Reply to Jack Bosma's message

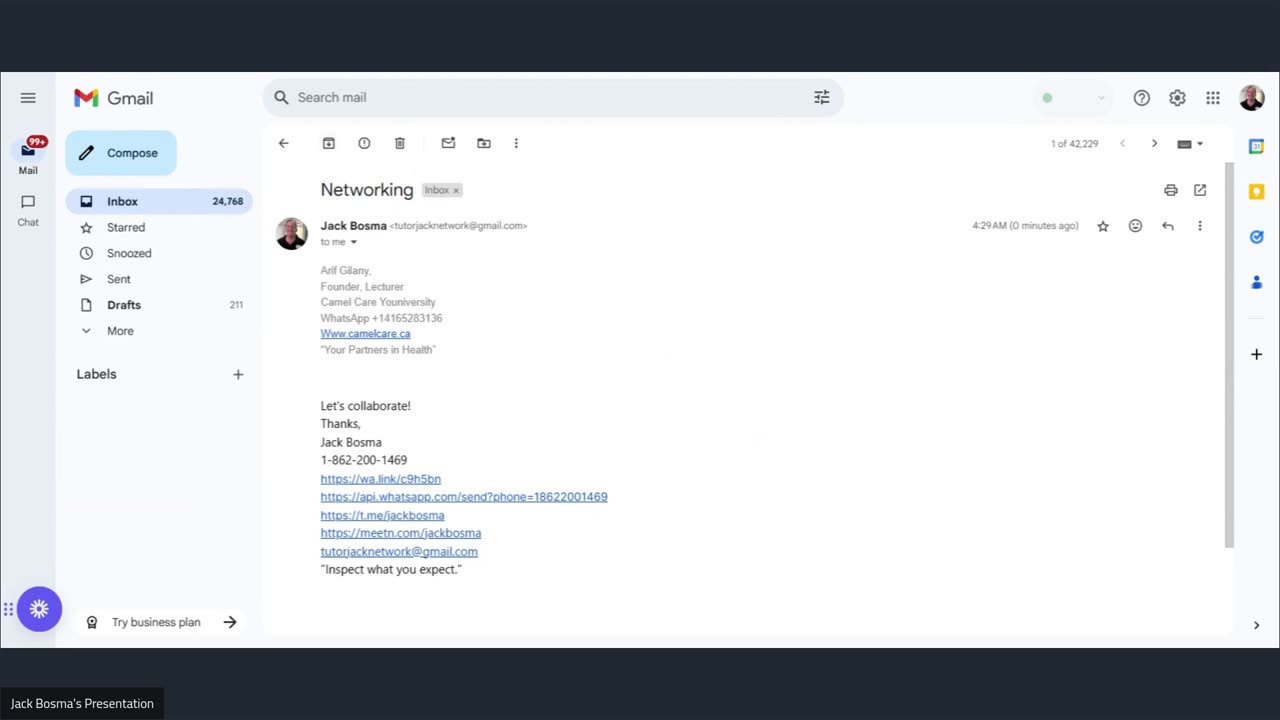tap(1168, 226)
